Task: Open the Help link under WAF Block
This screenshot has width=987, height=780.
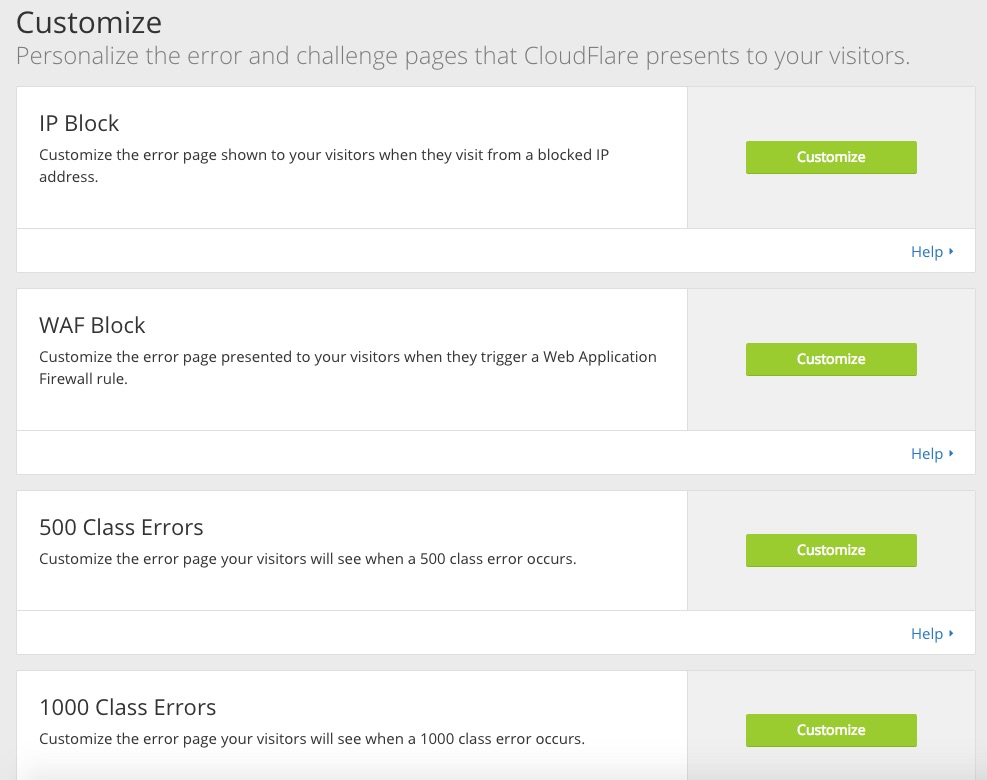Action: pyautogui.click(x=926, y=454)
